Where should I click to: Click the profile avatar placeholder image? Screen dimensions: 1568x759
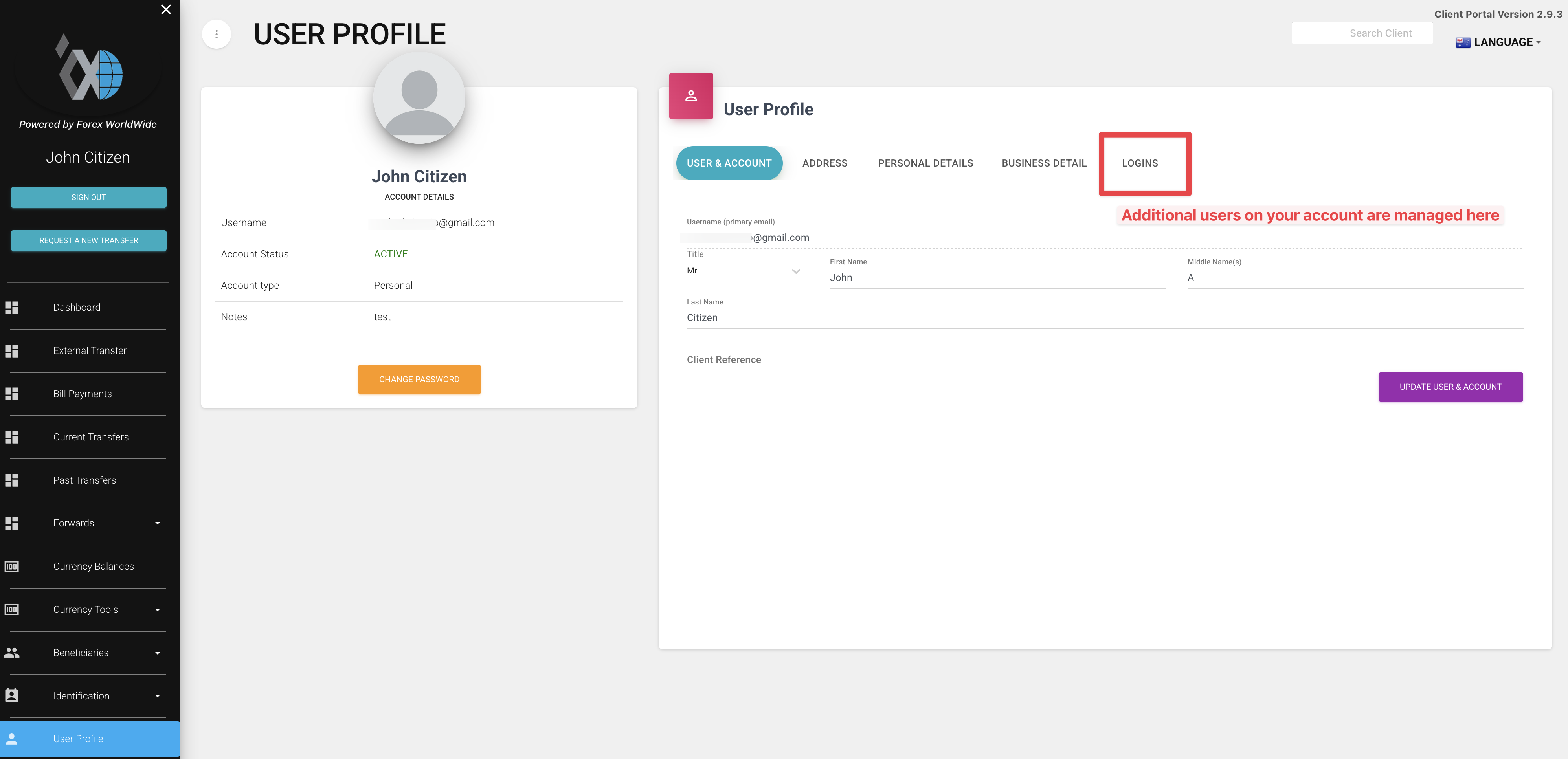coord(419,98)
